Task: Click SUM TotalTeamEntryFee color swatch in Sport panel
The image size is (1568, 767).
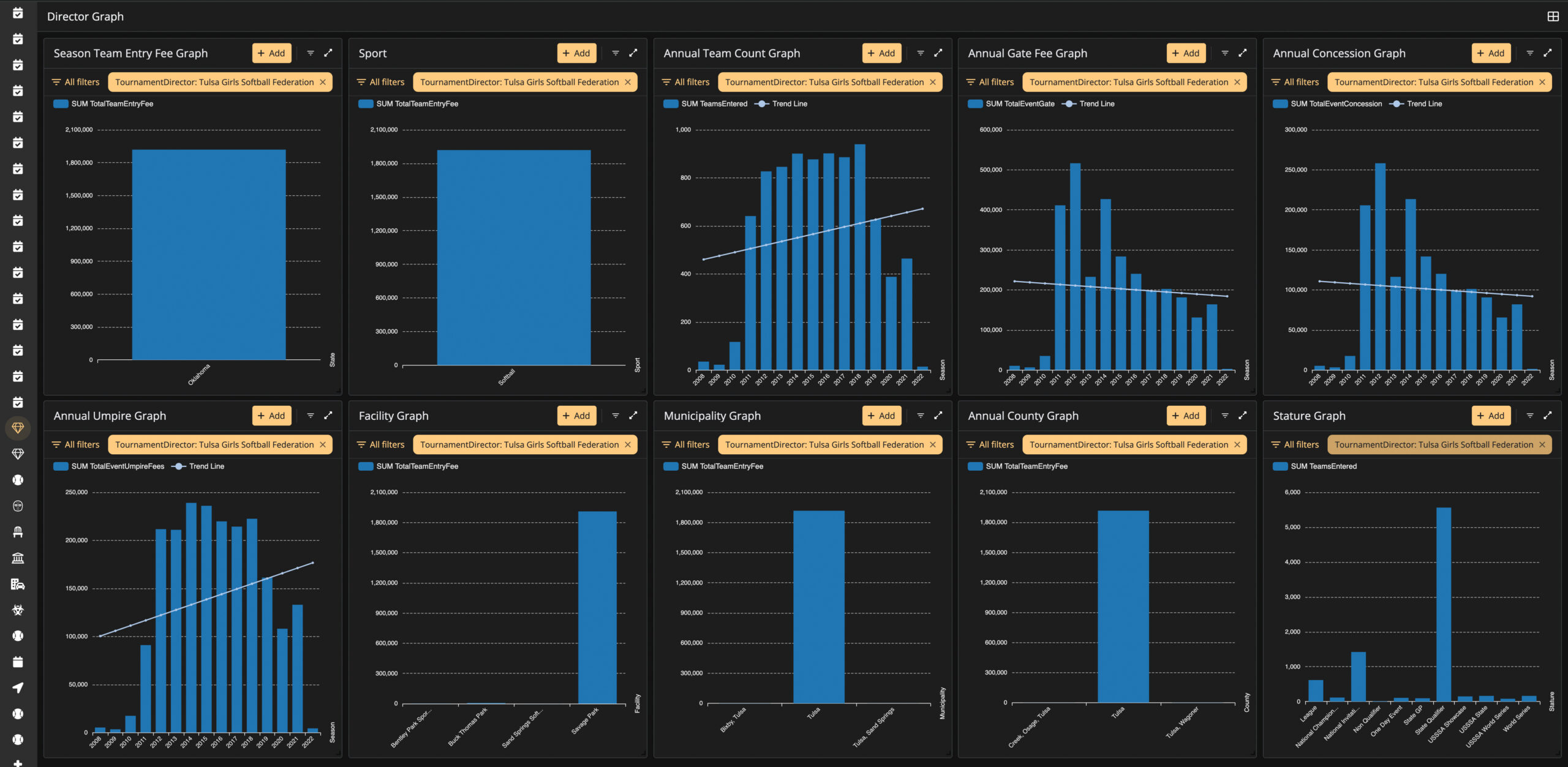Action: click(366, 104)
